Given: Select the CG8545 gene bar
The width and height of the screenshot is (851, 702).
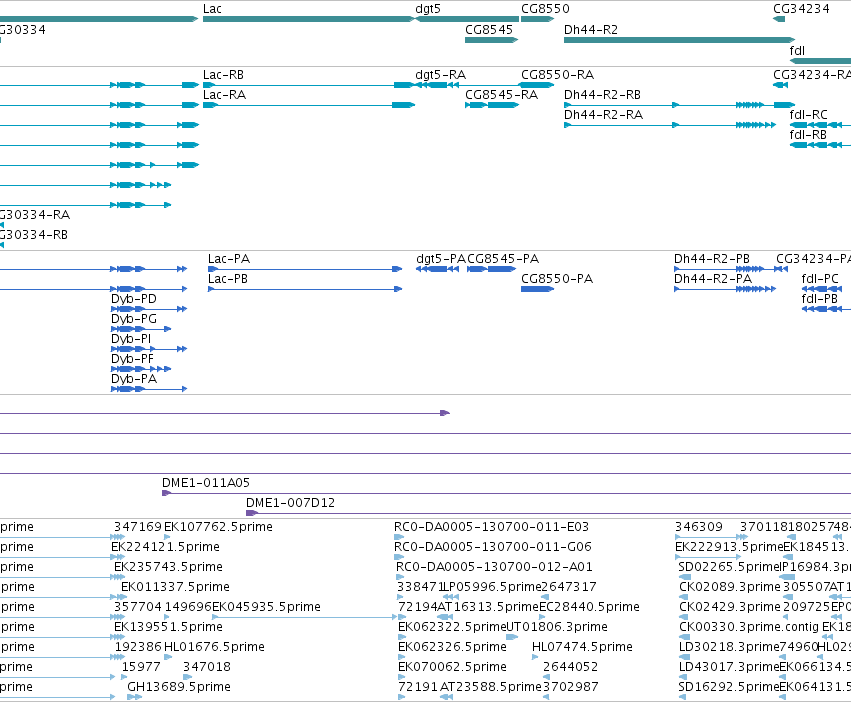Looking at the screenshot, I should [492, 40].
